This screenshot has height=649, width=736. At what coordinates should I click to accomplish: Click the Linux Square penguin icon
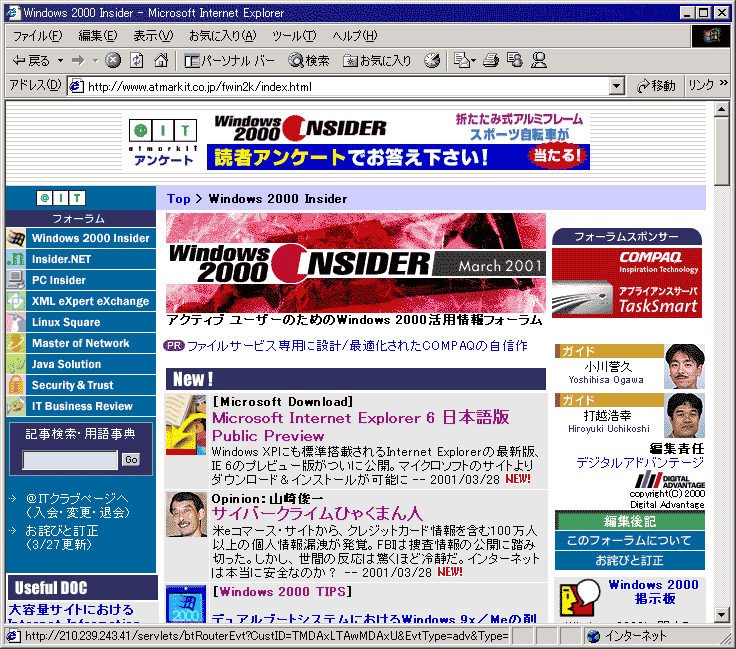coord(16,322)
